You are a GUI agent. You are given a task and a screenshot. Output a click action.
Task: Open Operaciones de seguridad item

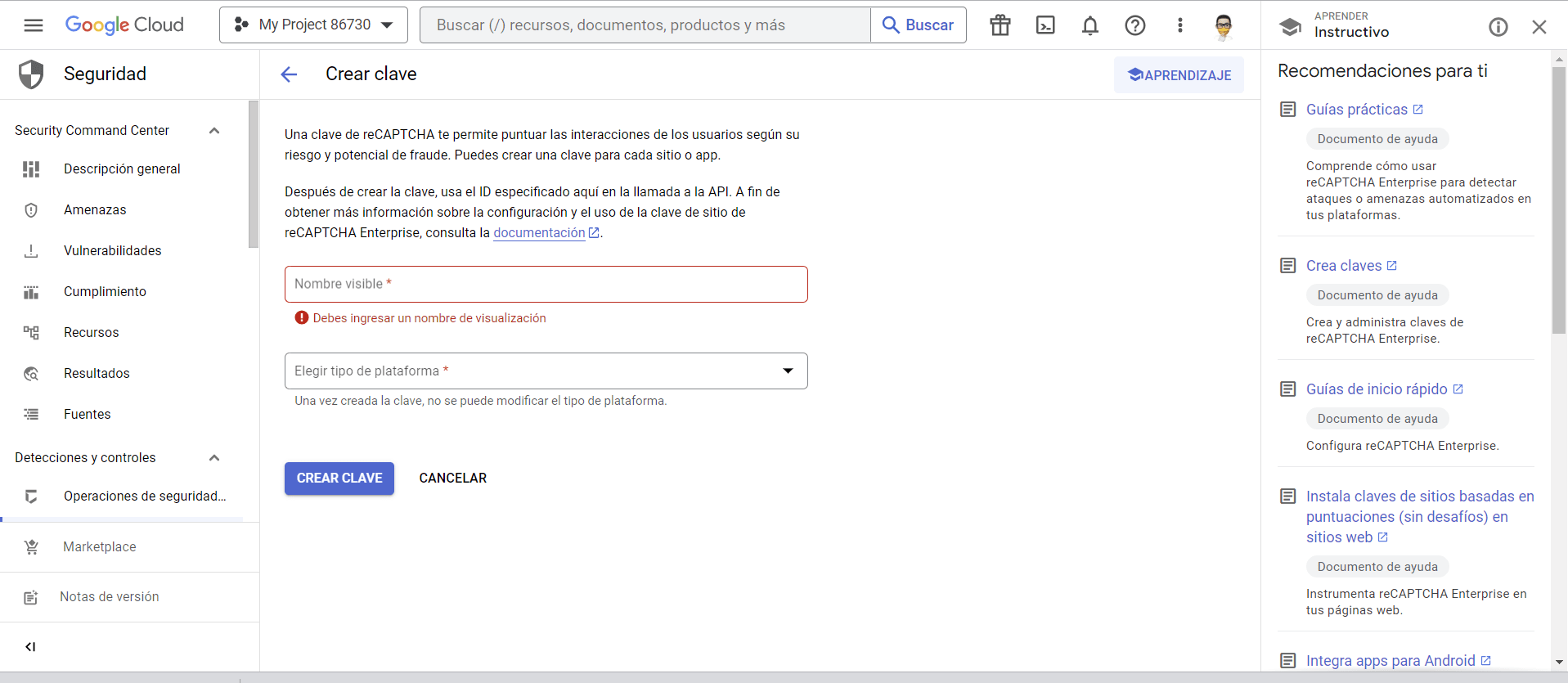click(145, 496)
